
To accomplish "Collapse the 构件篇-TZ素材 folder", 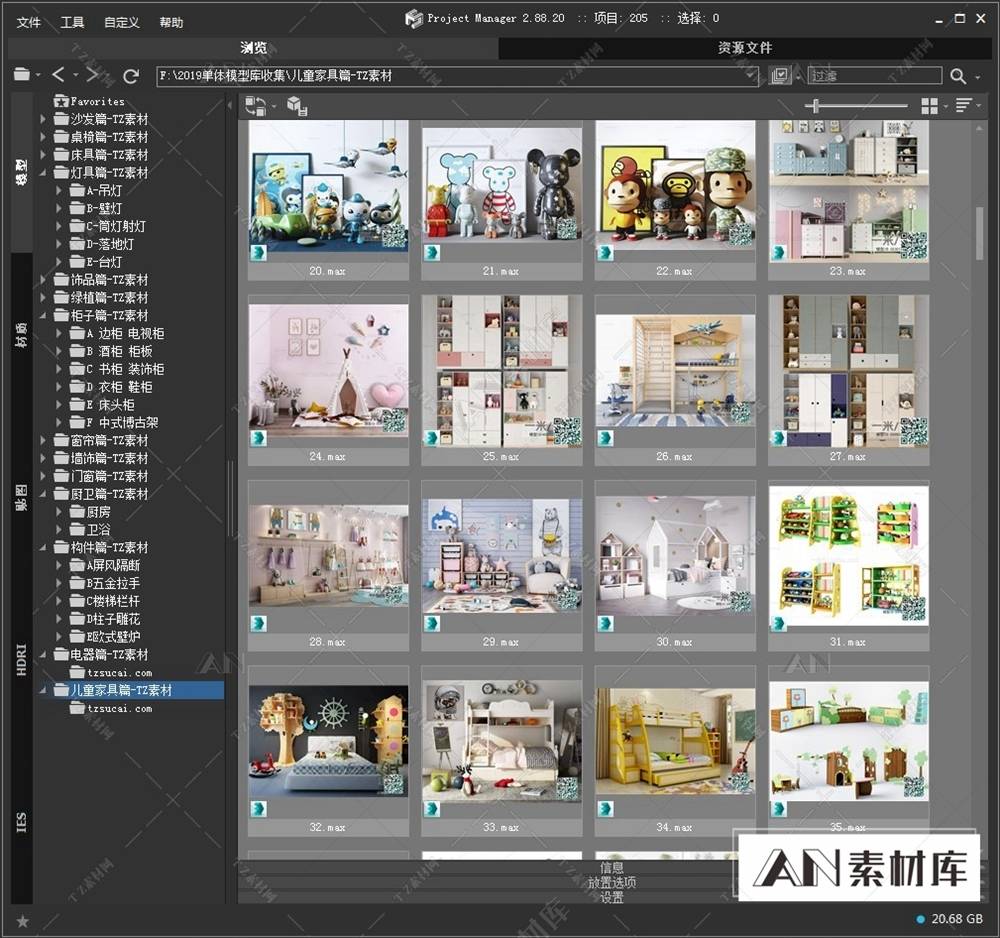I will tap(43, 547).
